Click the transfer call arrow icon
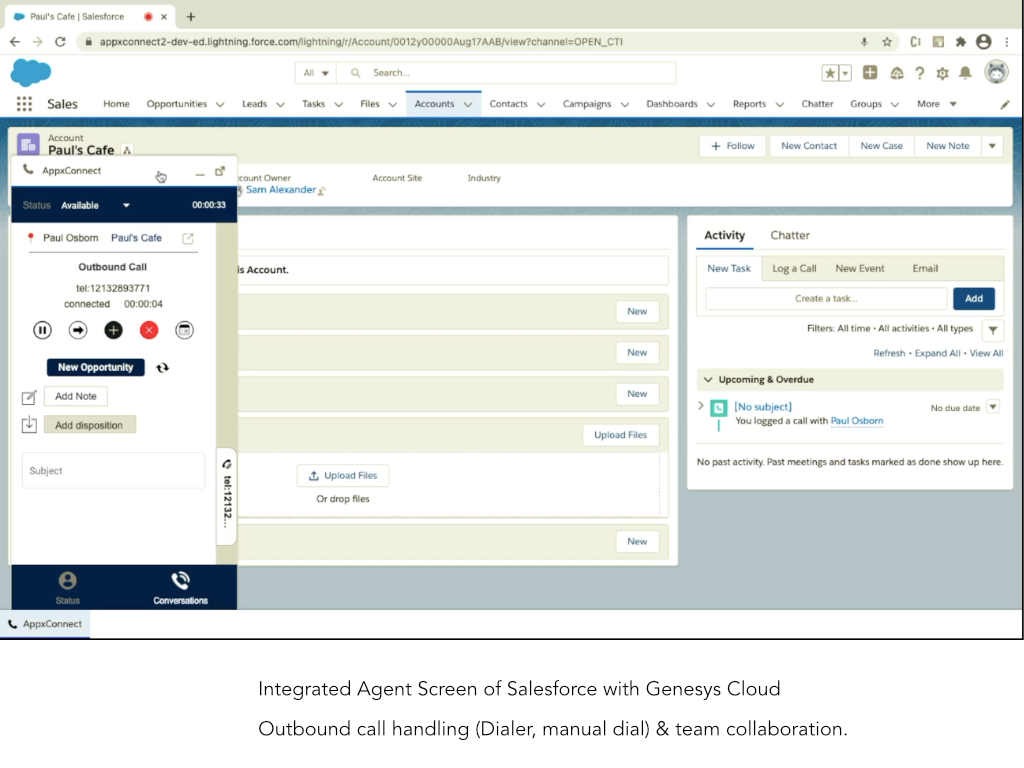The height and width of the screenshot is (768, 1024). click(x=77, y=330)
